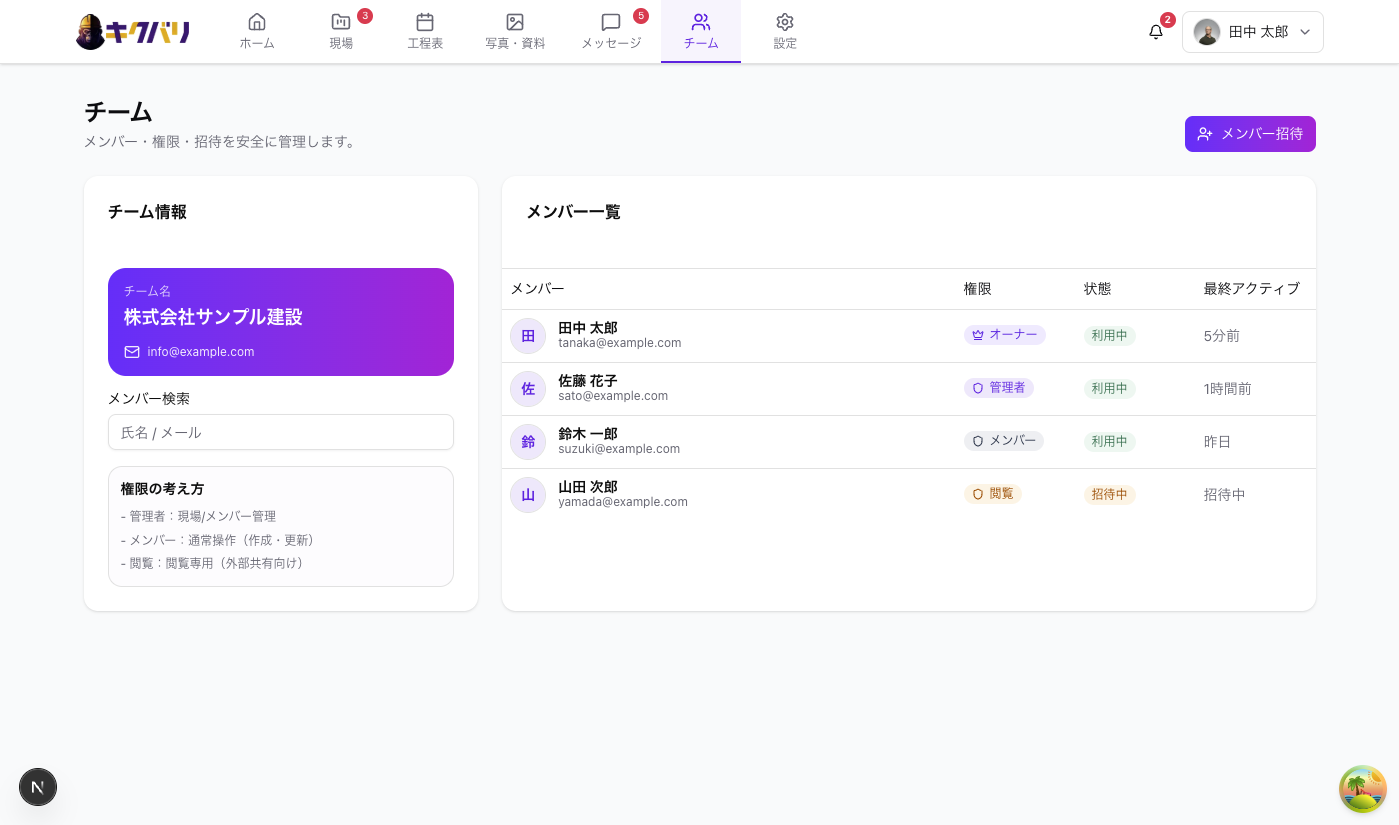Click the メンバー招待 invite button
Image resolution: width=1399 pixels, height=825 pixels.
[x=1250, y=133]
